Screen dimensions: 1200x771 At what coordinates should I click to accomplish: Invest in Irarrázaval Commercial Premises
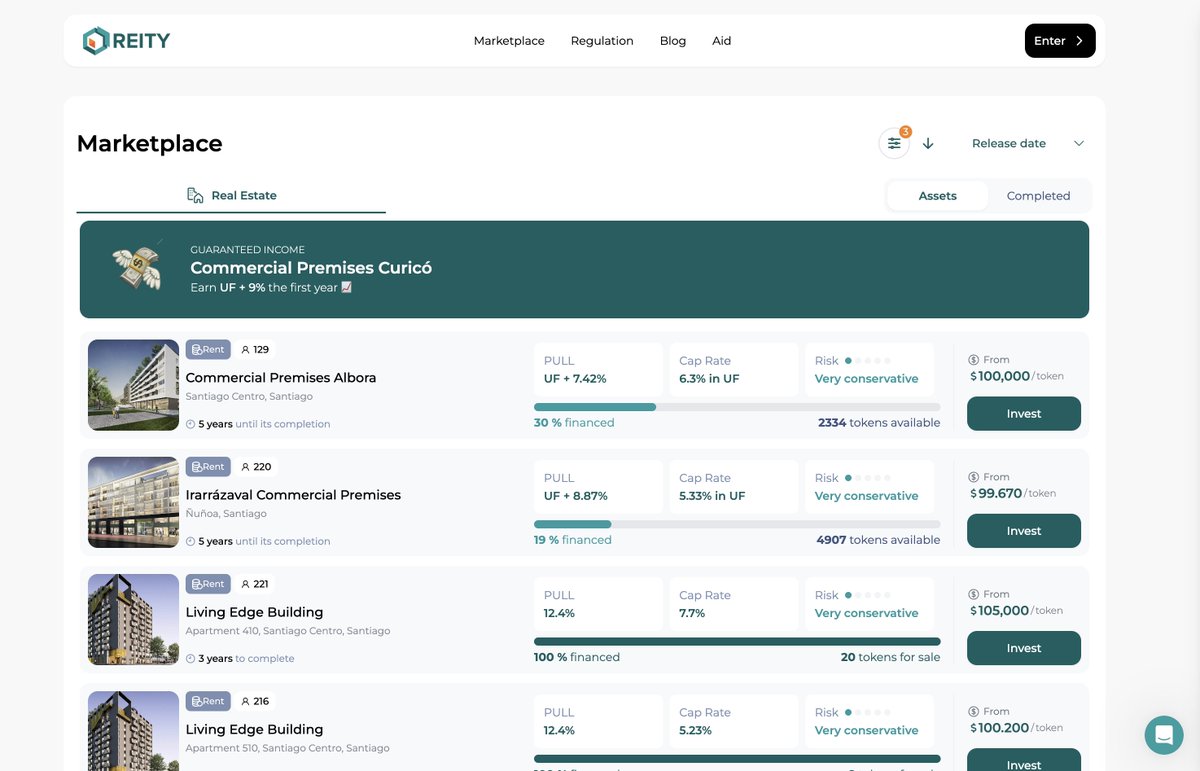click(1024, 531)
